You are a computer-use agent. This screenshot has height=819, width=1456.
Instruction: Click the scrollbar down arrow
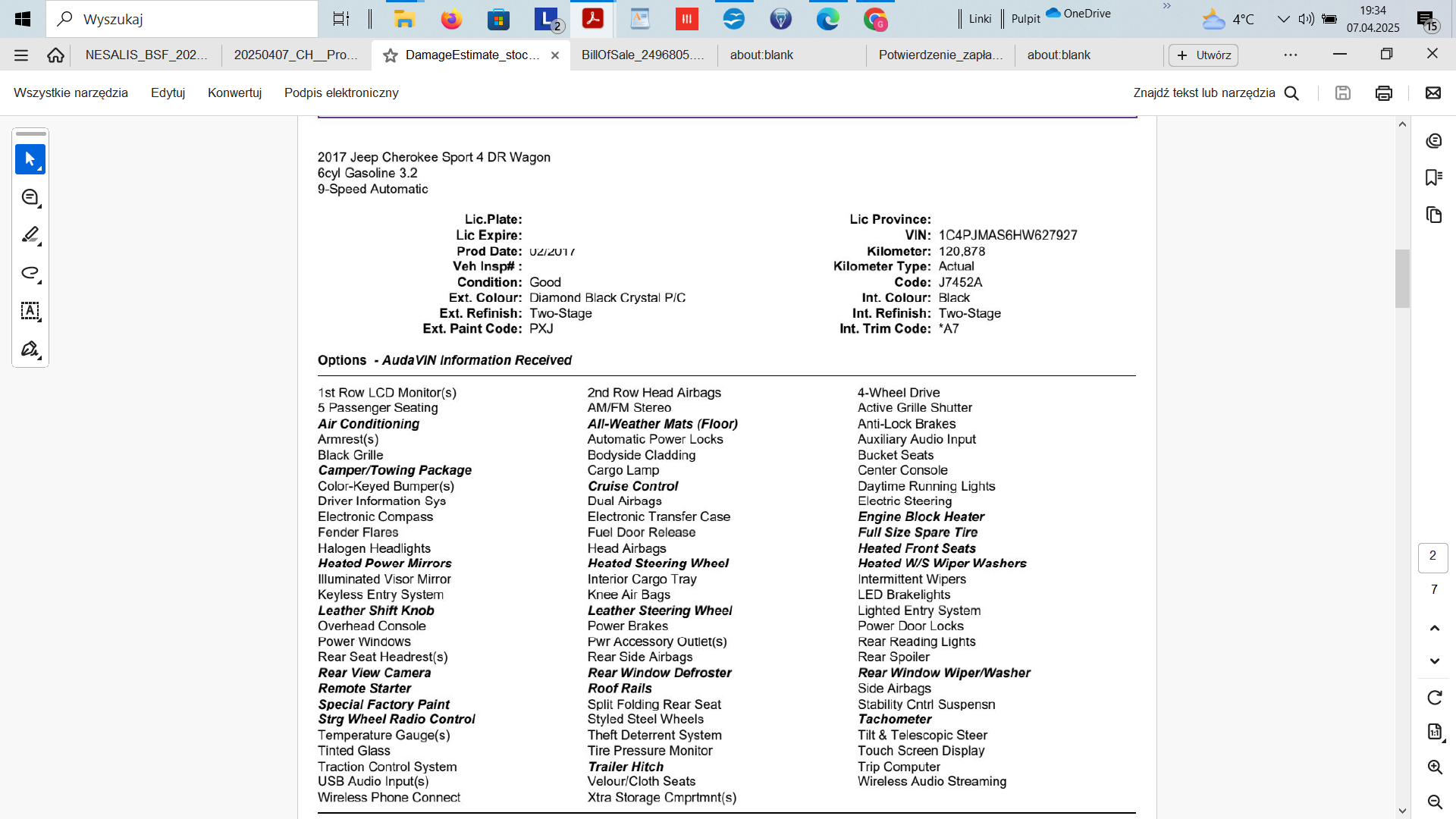pyautogui.click(x=1402, y=811)
